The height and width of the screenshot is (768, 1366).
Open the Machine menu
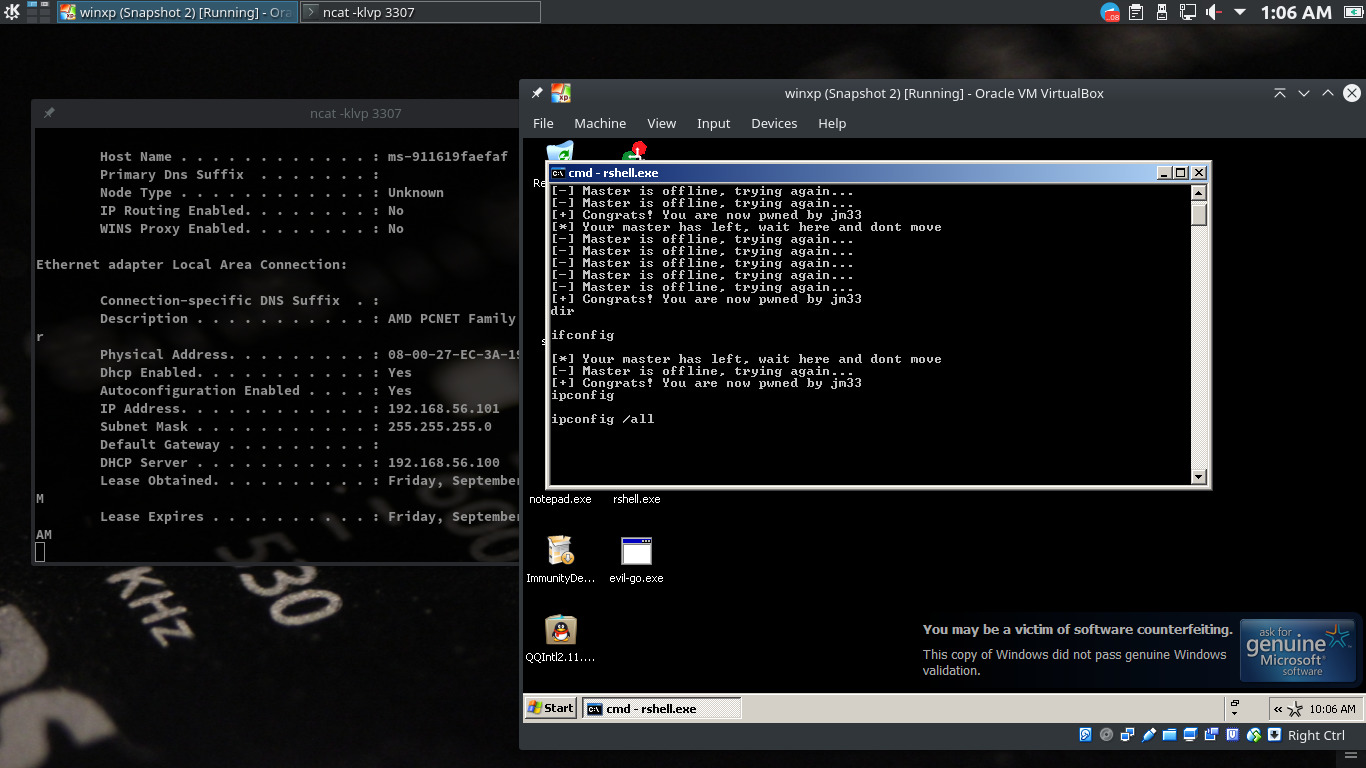600,123
